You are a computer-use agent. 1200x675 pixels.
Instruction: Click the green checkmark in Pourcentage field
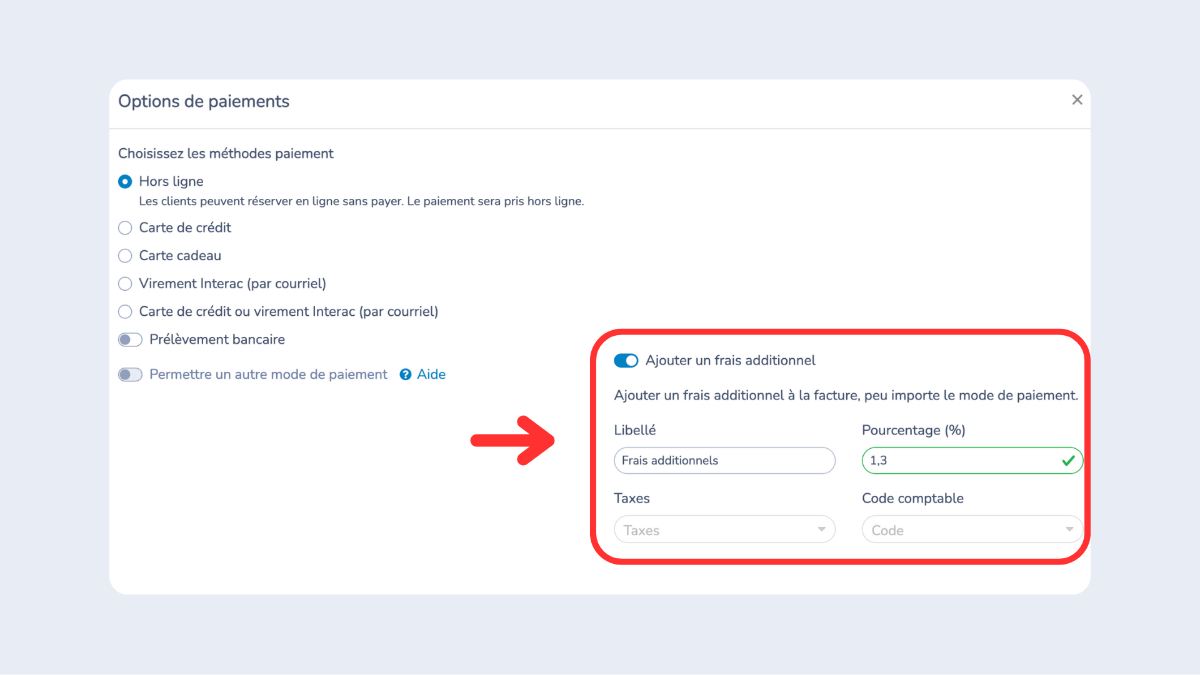1068,461
